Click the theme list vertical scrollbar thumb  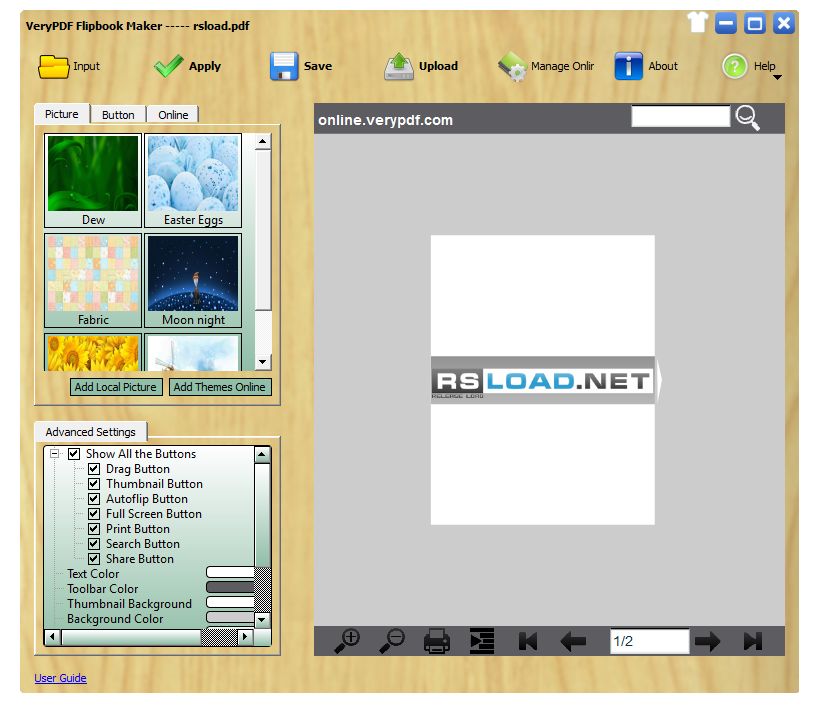click(263, 230)
